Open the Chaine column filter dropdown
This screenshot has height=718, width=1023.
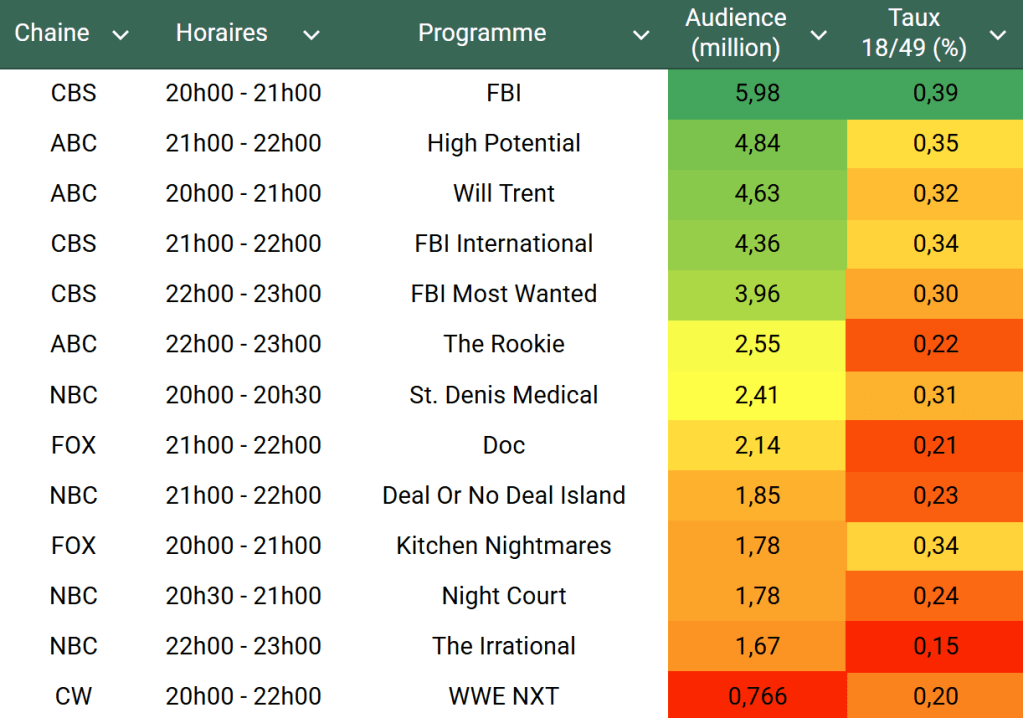click(121, 35)
